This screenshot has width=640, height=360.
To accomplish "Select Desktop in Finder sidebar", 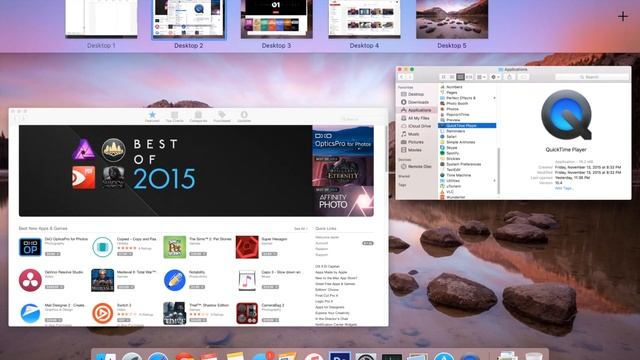I will tap(416, 94).
